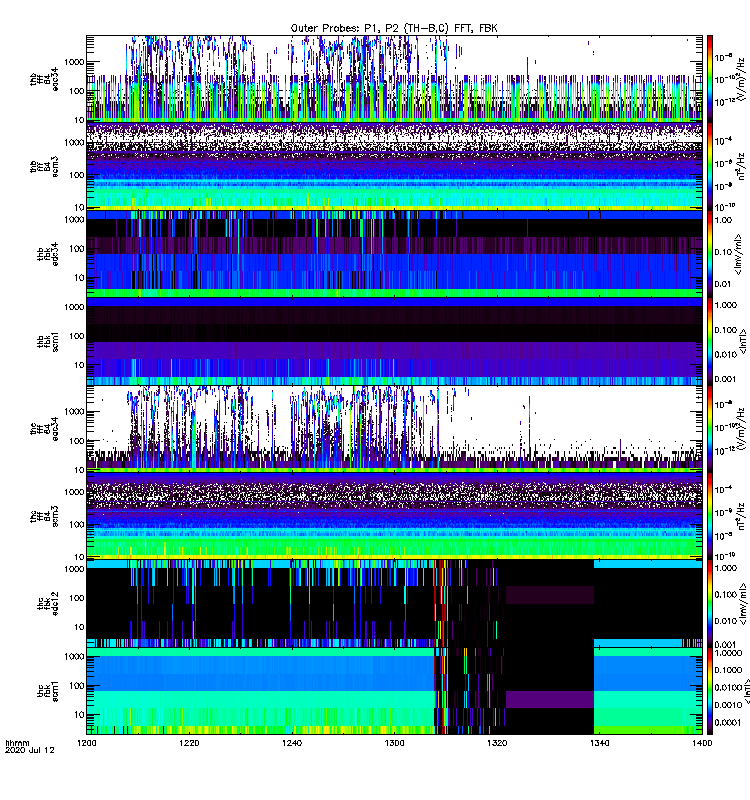The width and height of the screenshot is (750, 800).
Task: Click the 10 frequency tick on the thc fbk scm1 panel
Action: pos(79,715)
